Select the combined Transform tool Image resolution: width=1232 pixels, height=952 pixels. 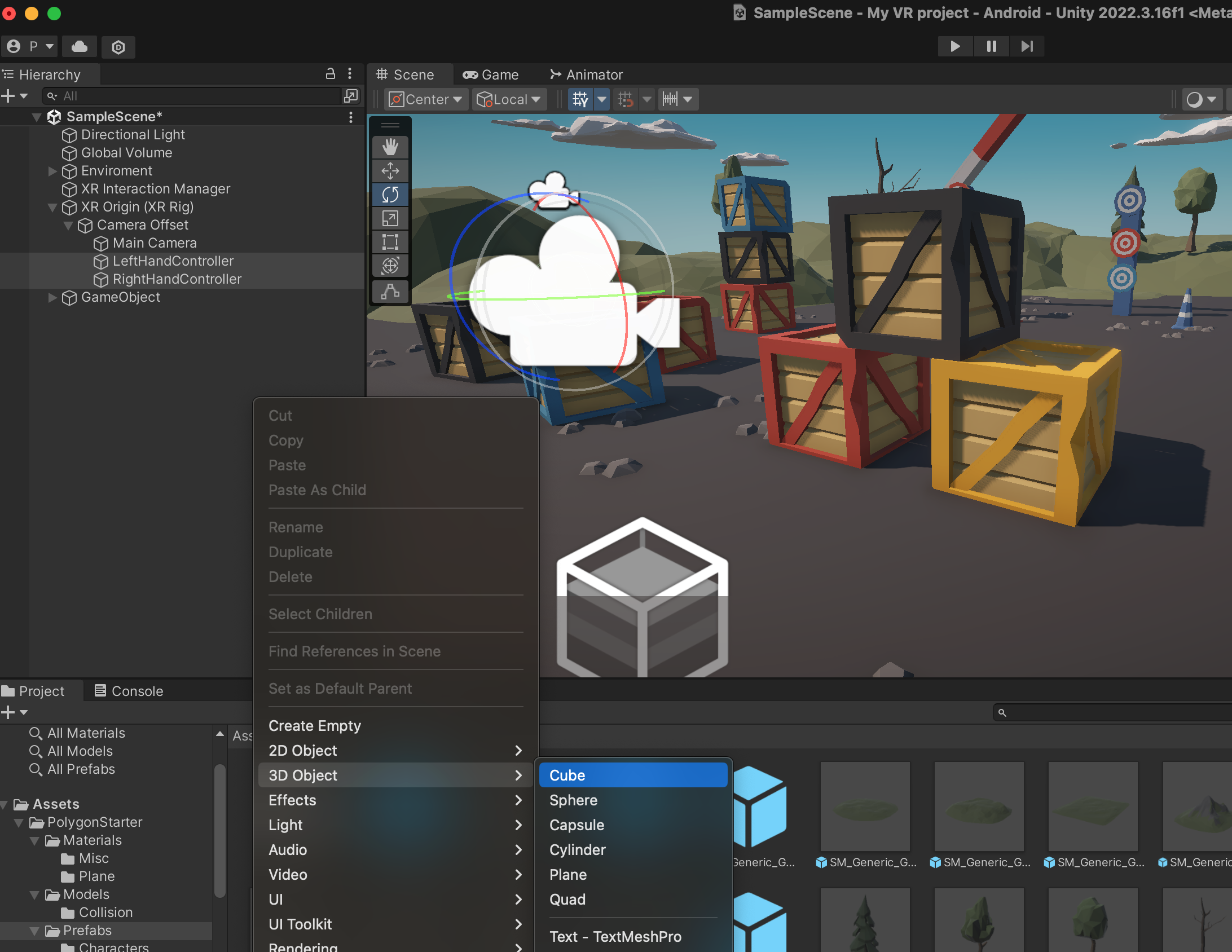pos(390,266)
